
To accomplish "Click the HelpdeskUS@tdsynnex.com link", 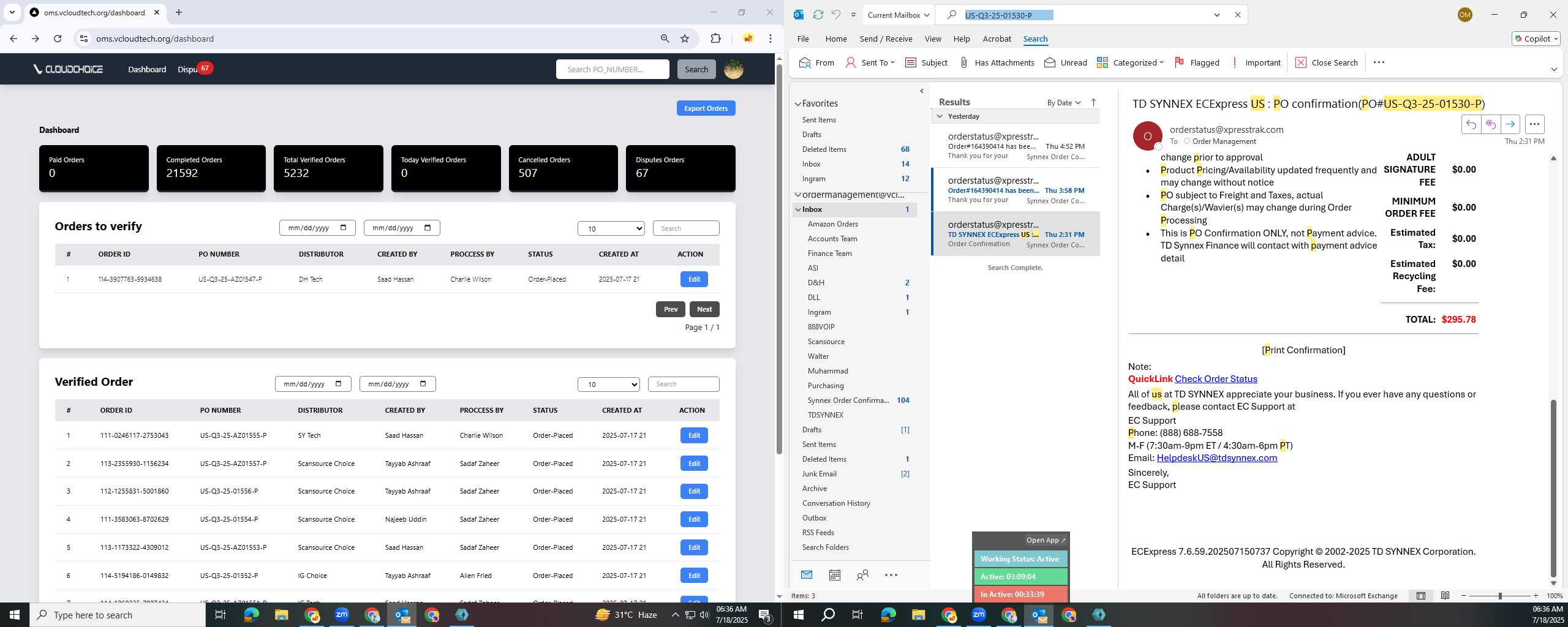I will (1216, 458).
